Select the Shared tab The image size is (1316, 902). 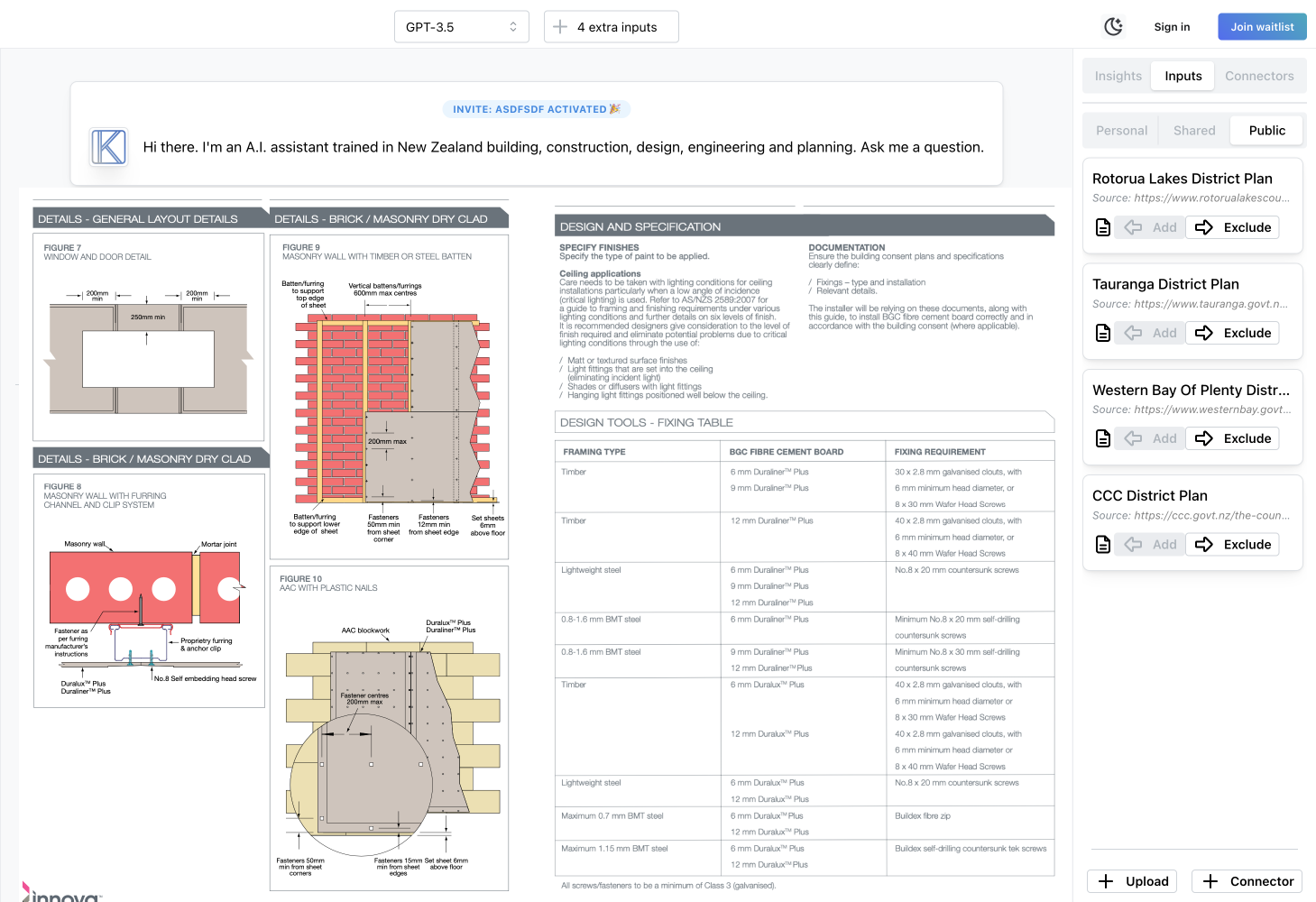click(x=1194, y=131)
